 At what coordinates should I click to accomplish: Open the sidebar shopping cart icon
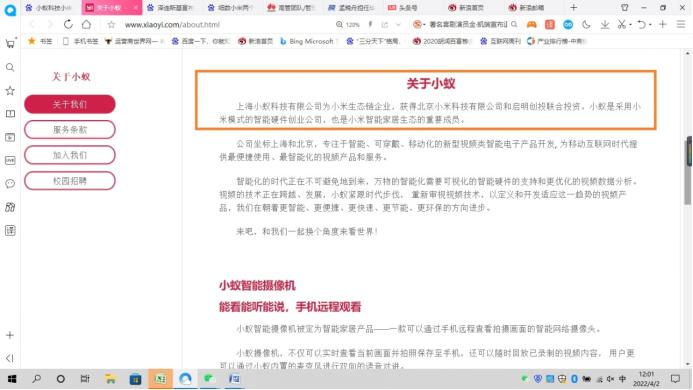[x=10, y=43]
